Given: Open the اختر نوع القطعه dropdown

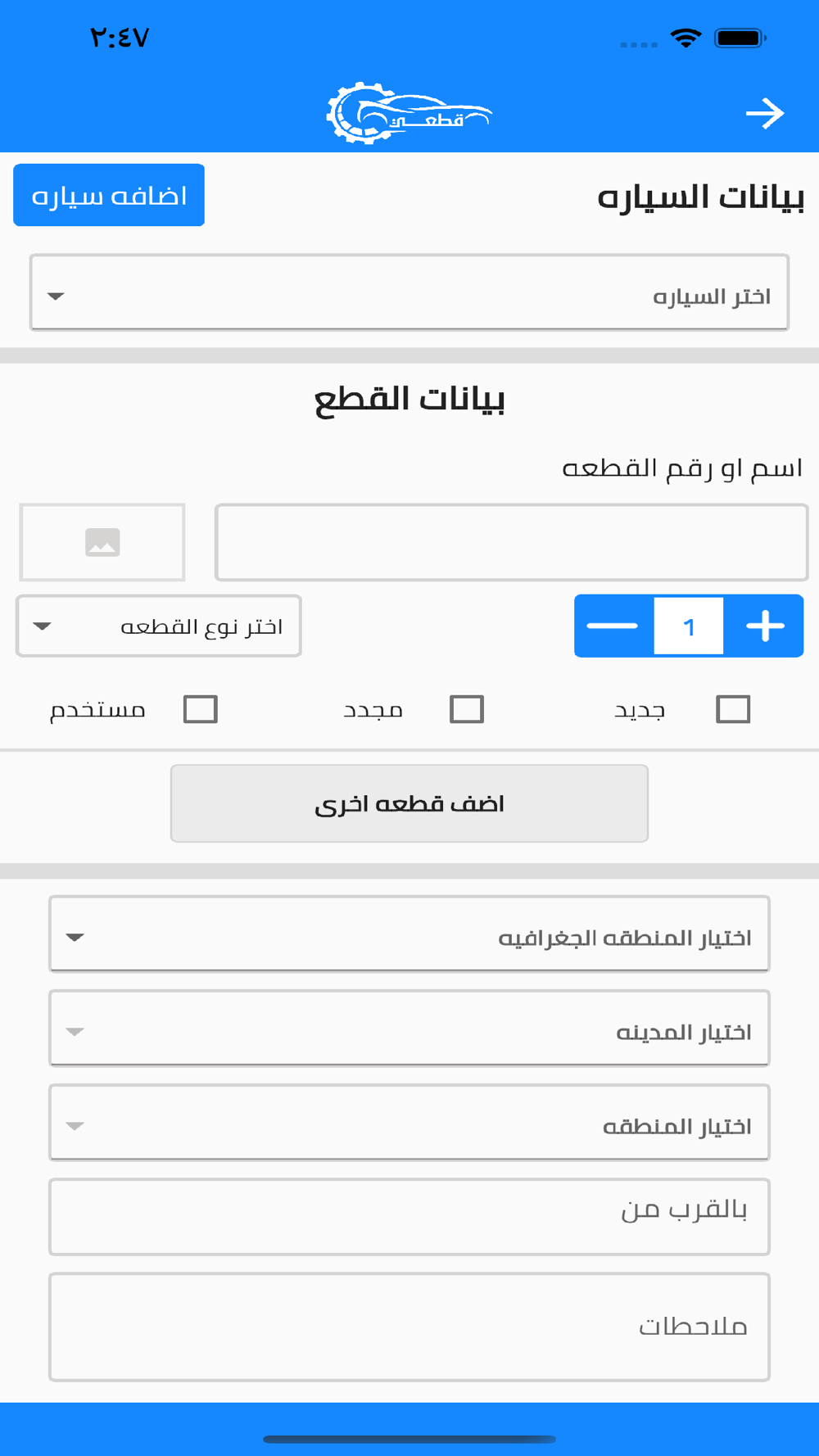Looking at the screenshot, I should 159,626.
